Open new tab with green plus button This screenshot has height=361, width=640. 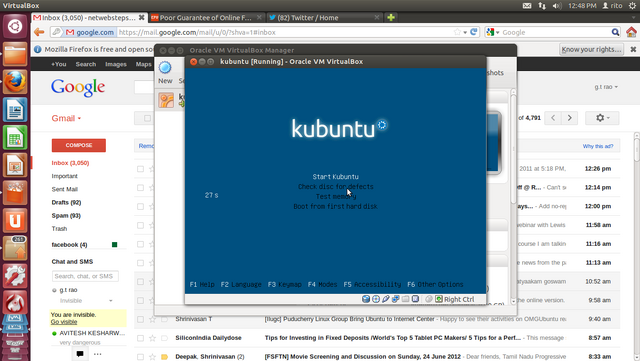pos(391,17)
